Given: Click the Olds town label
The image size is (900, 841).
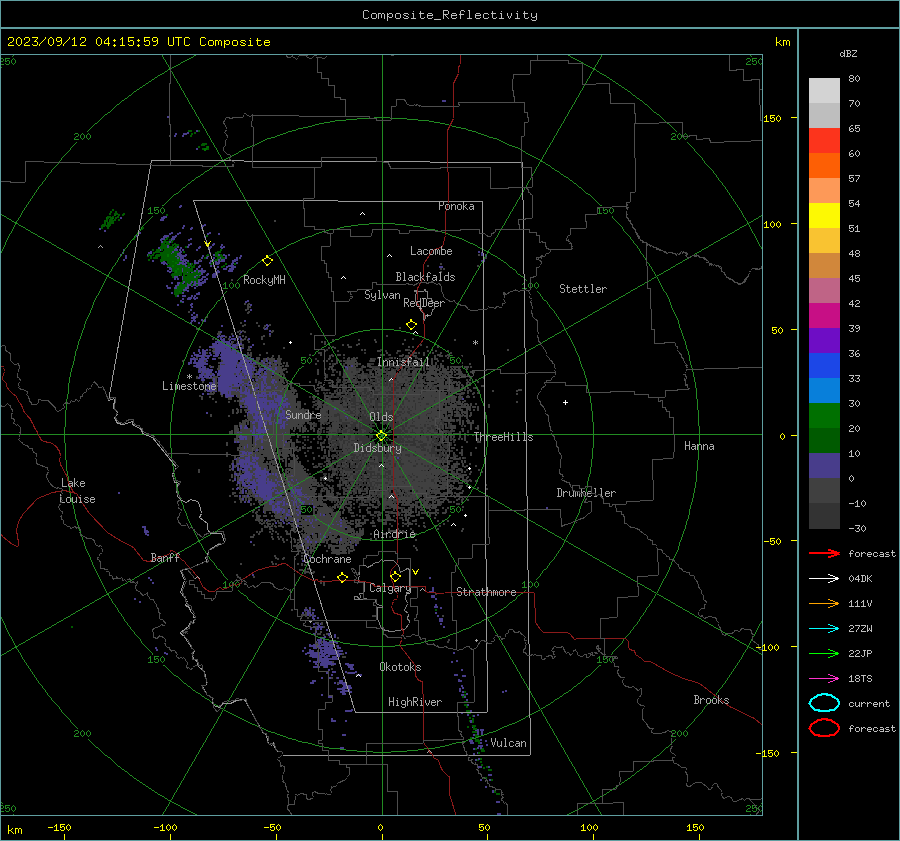Looking at the screenshot, I should [381, 416].
